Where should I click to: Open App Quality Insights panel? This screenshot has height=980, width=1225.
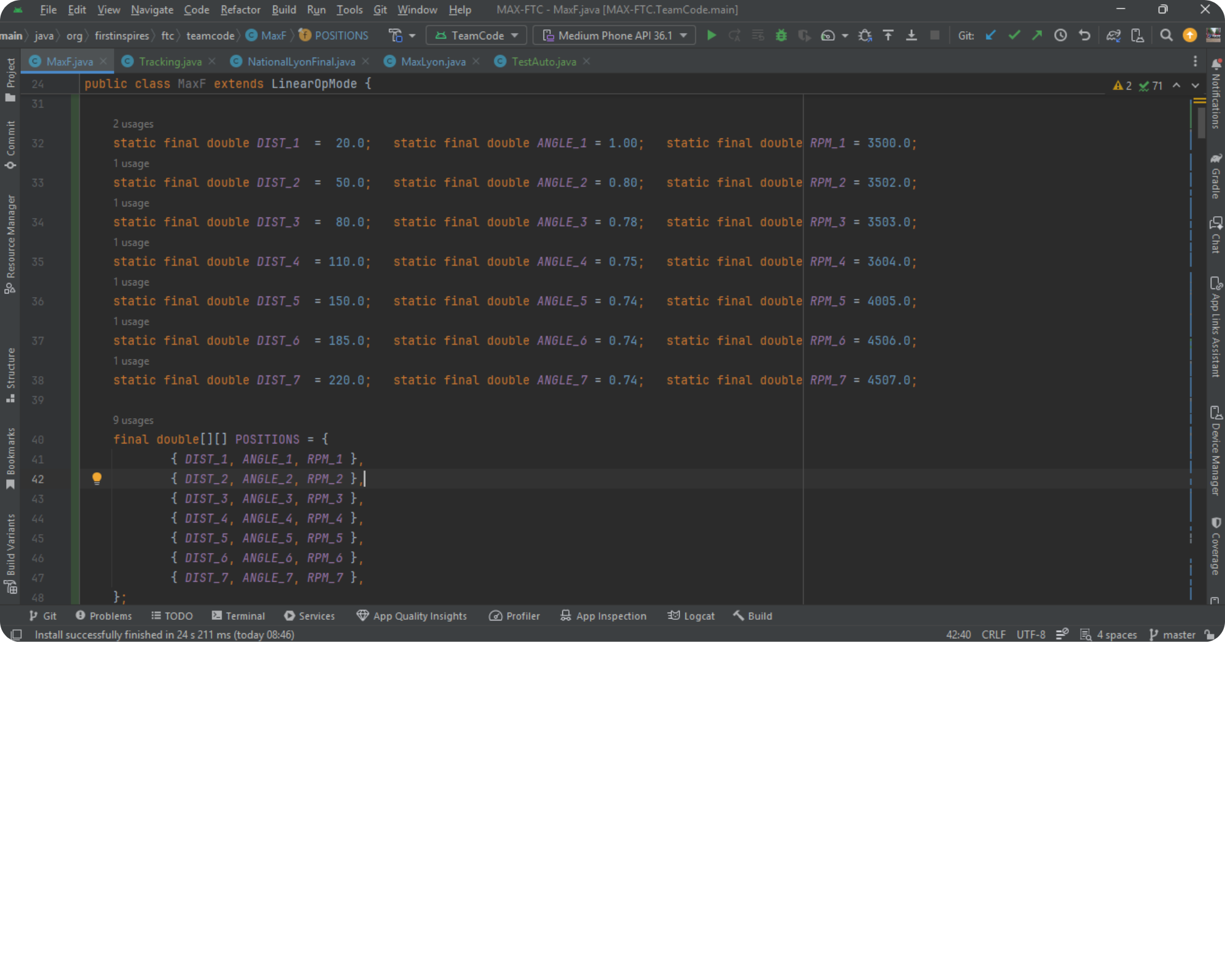pos(412,616)
